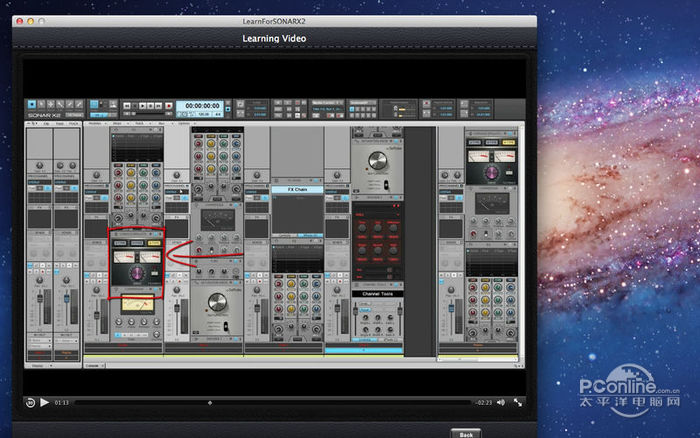The width and height of the screenshot is (700, 438).
Task: Click the second channel strip's volume fader
Action: pyautogui.click(x=67, y=297)
